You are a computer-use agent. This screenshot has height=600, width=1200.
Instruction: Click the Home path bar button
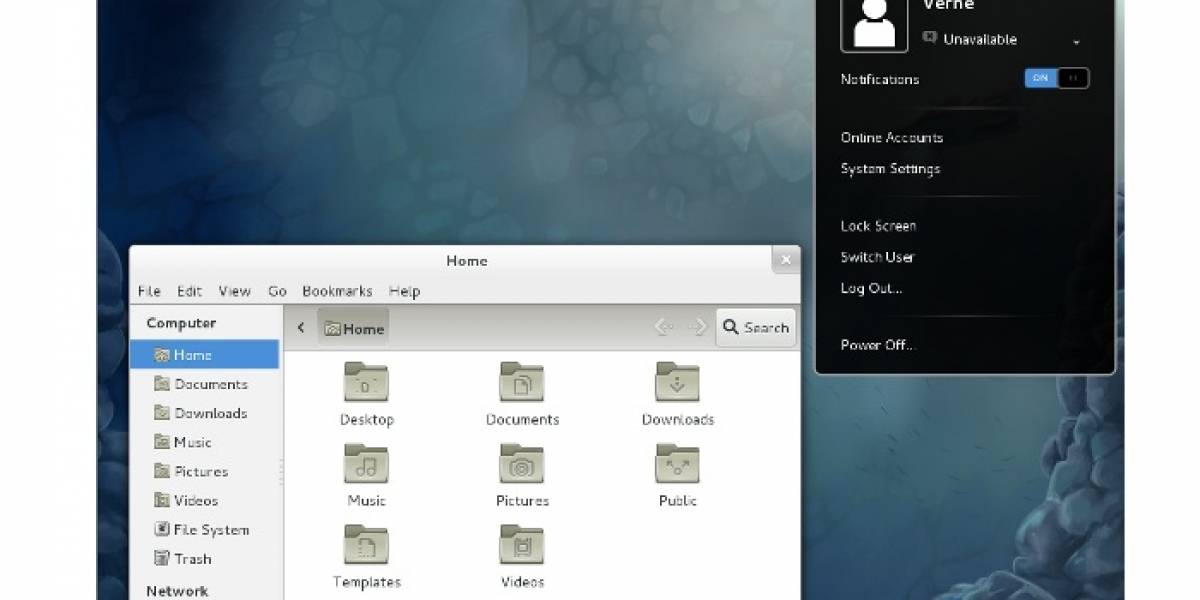coord(354,328)
